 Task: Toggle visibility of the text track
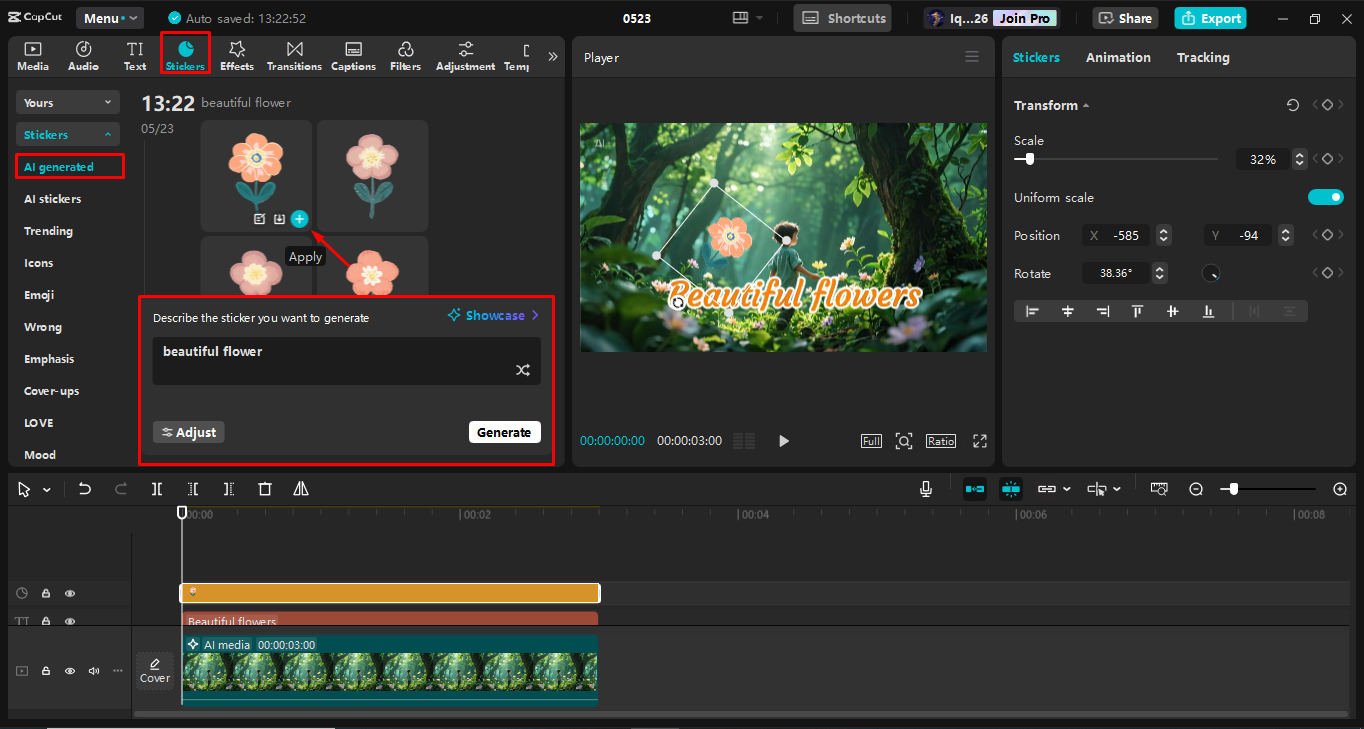(x=70, y=621)
